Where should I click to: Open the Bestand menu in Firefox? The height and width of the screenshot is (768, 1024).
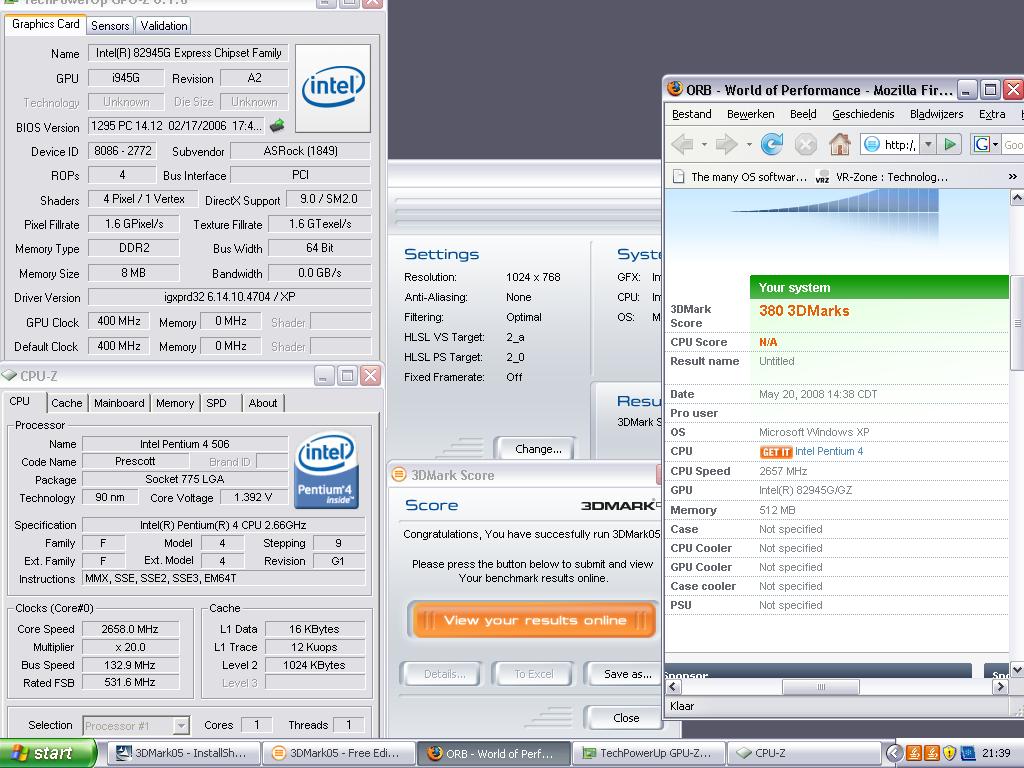(692, 114)
